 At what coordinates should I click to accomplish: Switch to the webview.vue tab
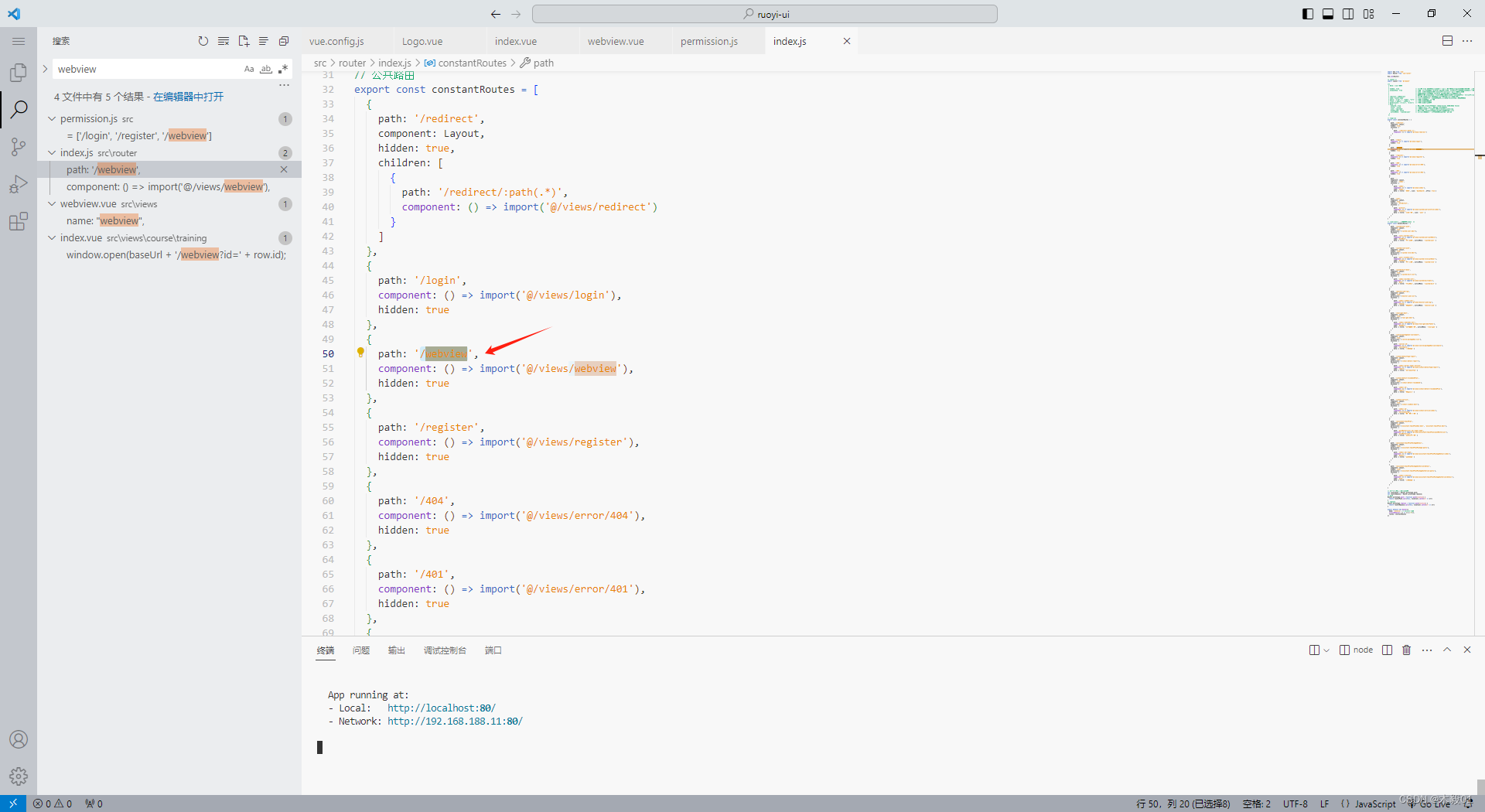616,41
